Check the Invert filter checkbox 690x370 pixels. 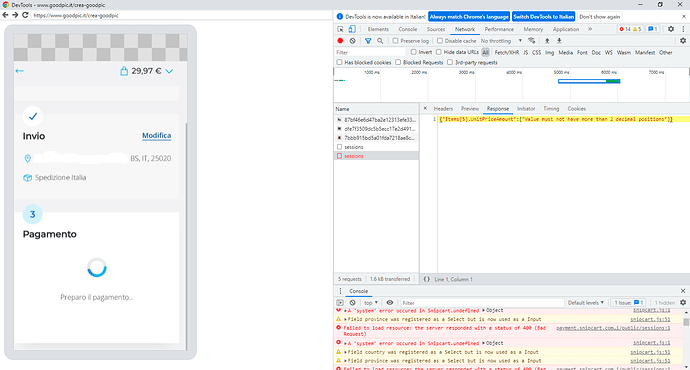pos(414,52)
